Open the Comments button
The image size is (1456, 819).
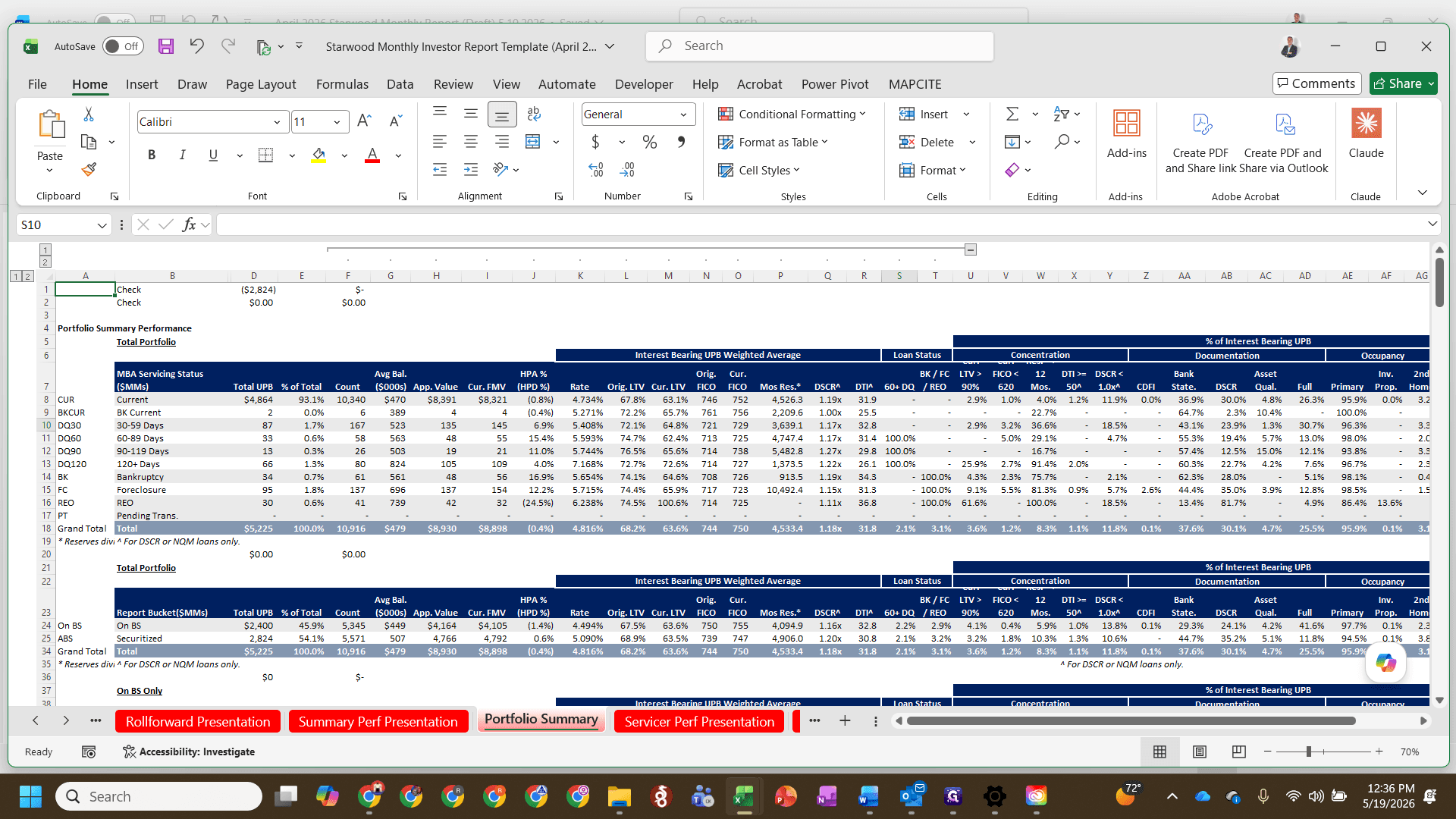[1316, 83]
